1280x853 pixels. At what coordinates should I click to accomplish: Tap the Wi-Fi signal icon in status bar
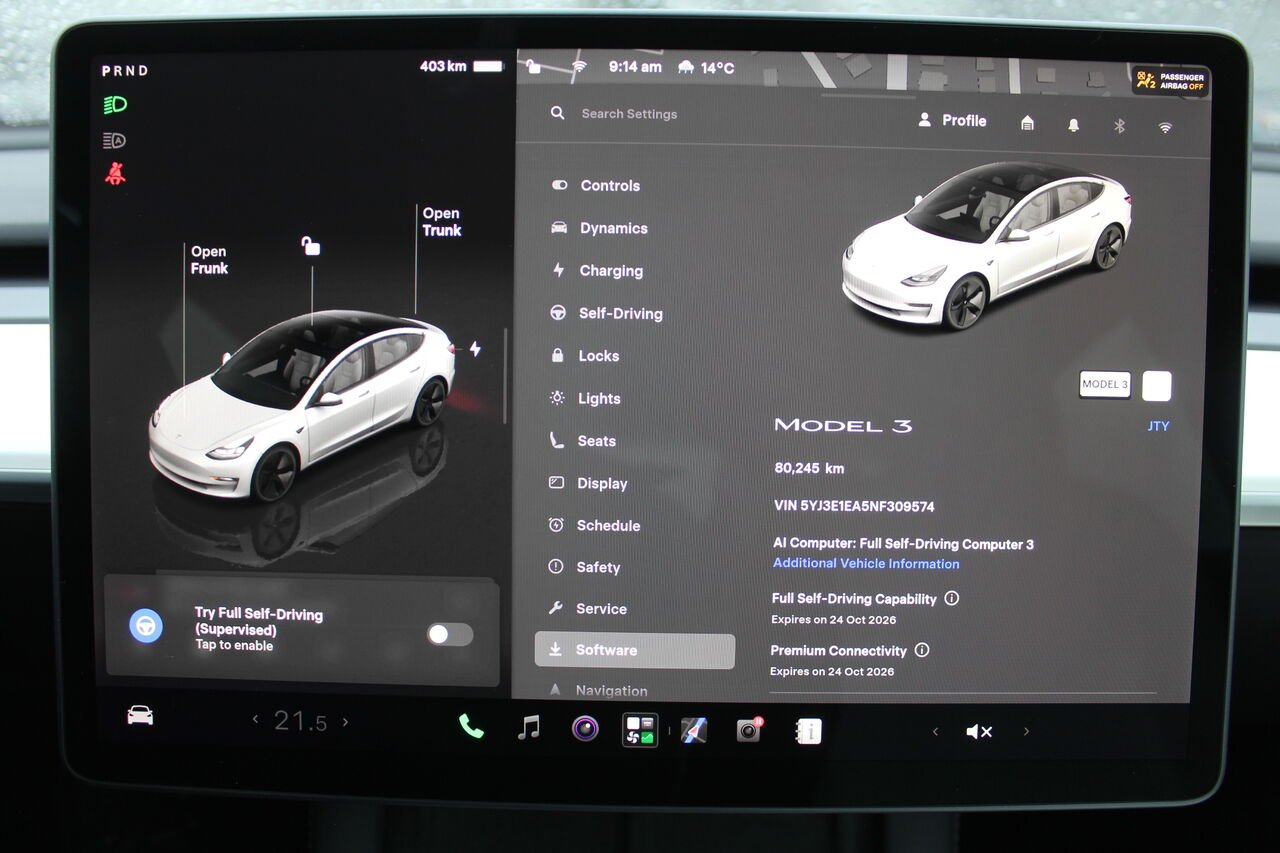pyautogui.click(x=578, y=67)
